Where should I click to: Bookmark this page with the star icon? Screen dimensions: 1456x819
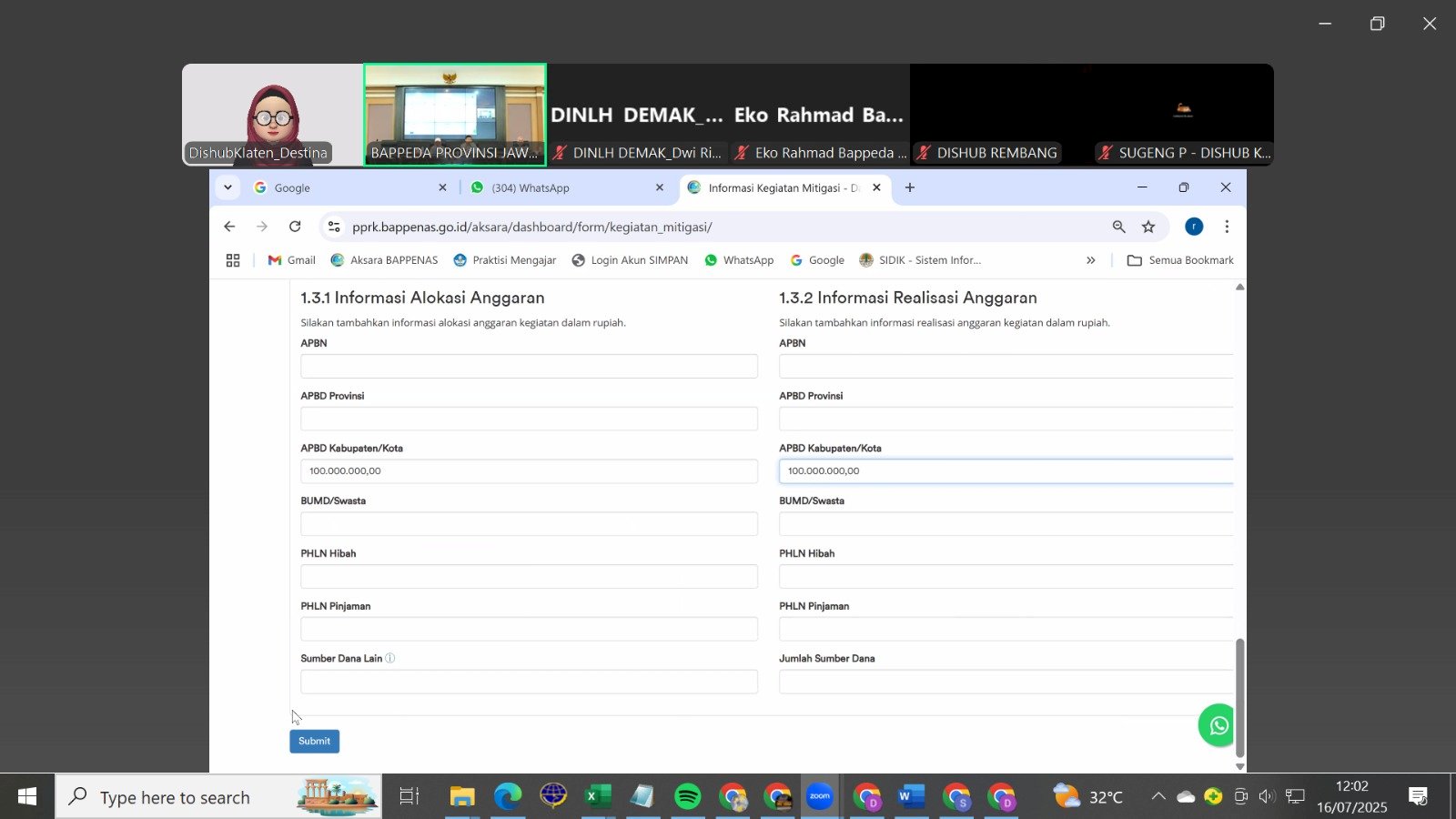(1148, 227)
